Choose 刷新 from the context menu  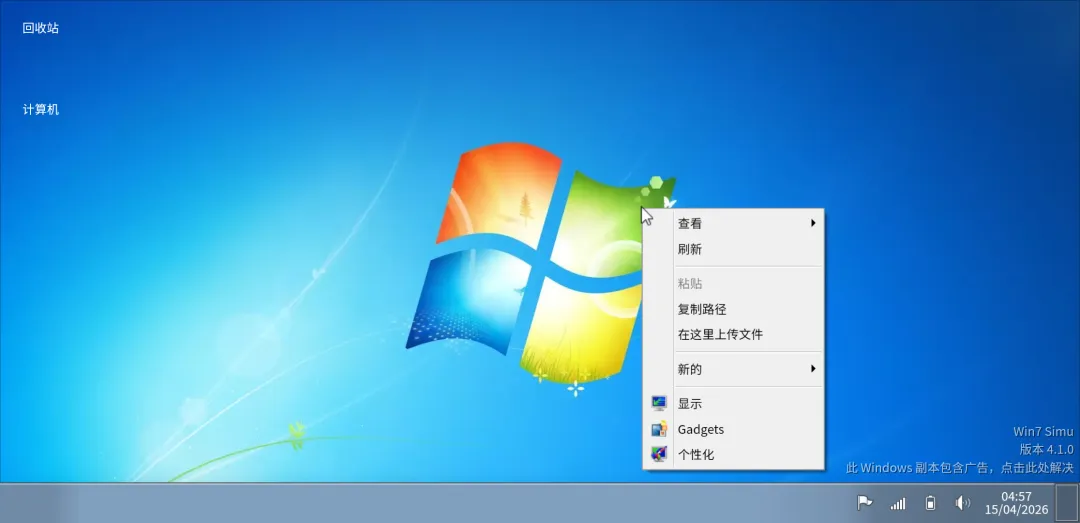click(x=734, y=249)
